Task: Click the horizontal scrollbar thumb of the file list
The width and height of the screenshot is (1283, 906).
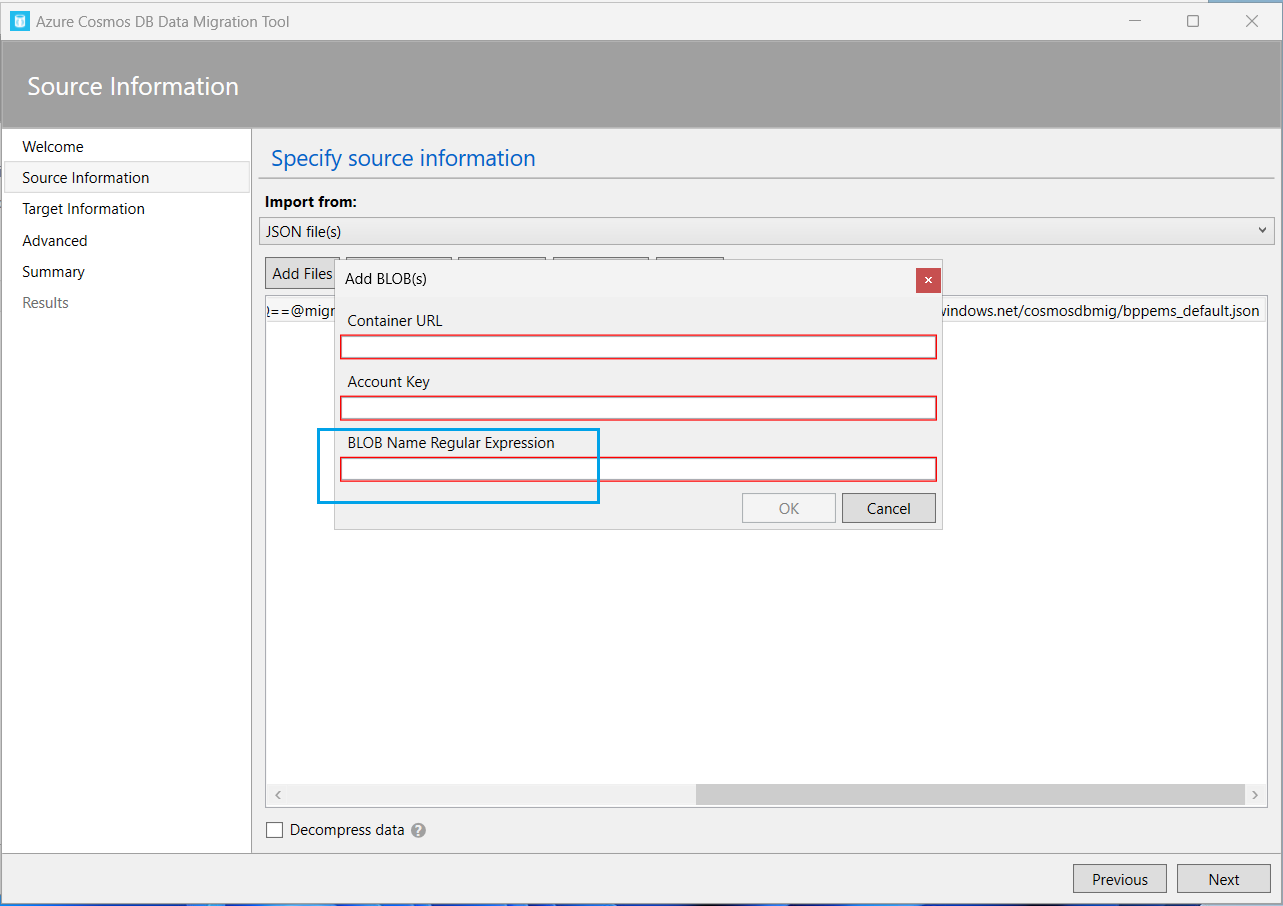Action: point(970,795)
